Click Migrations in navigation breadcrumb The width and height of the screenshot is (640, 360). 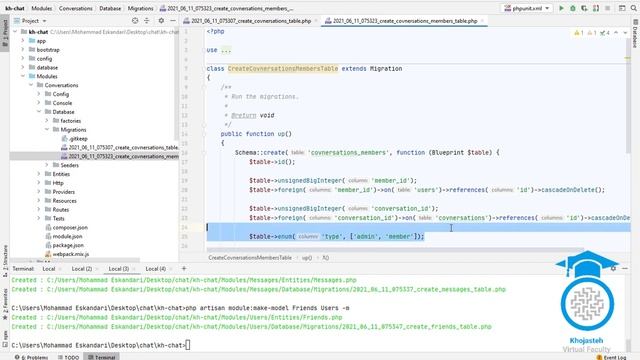pos(140,8)
